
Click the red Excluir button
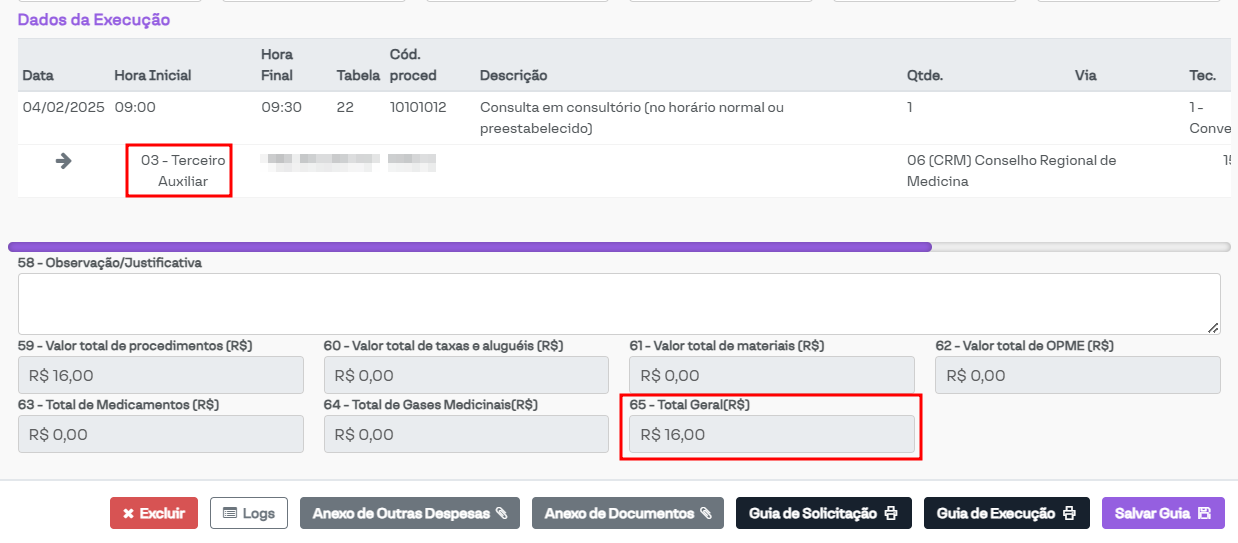[154, 513]
